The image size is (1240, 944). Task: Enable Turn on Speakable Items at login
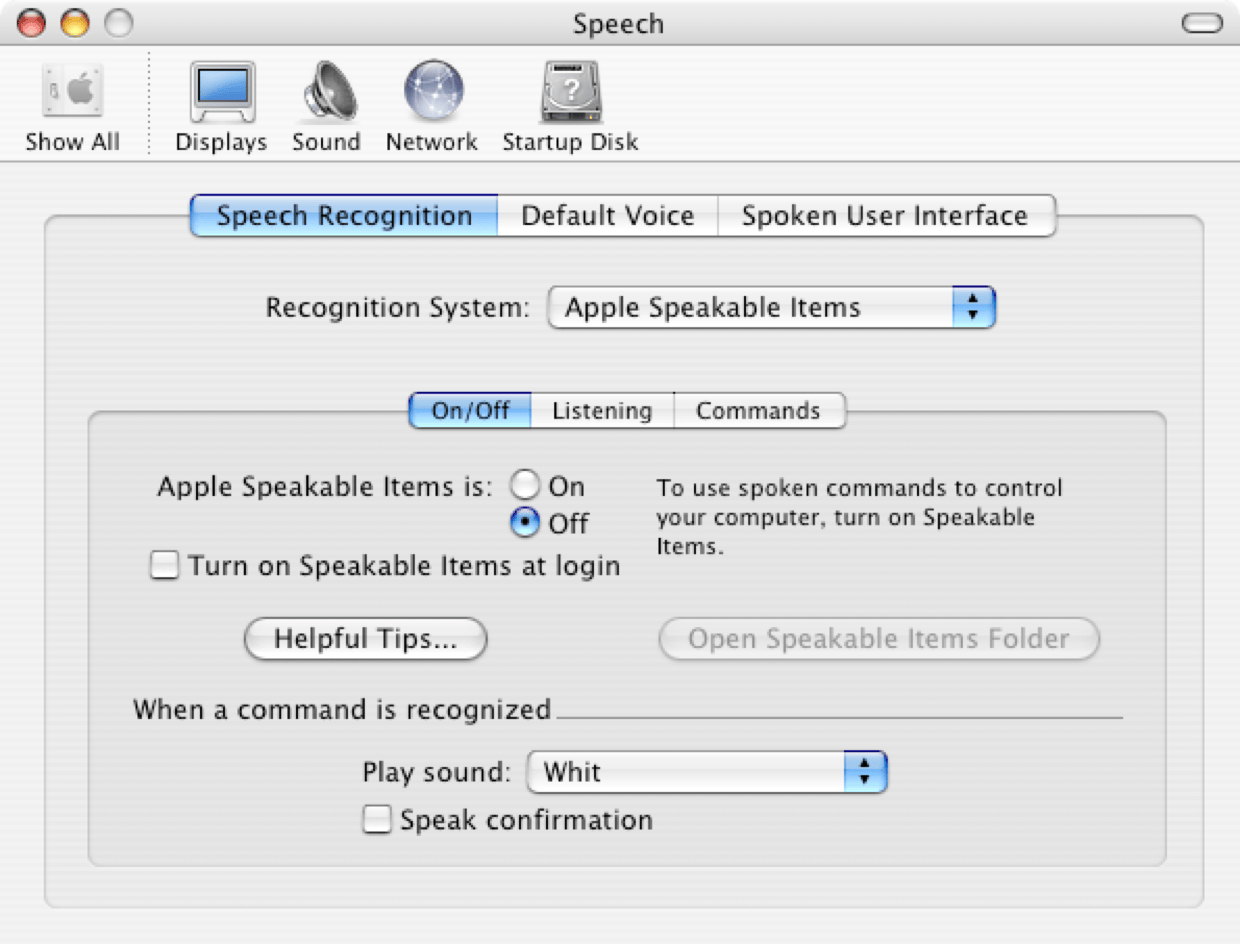point(164,567)
